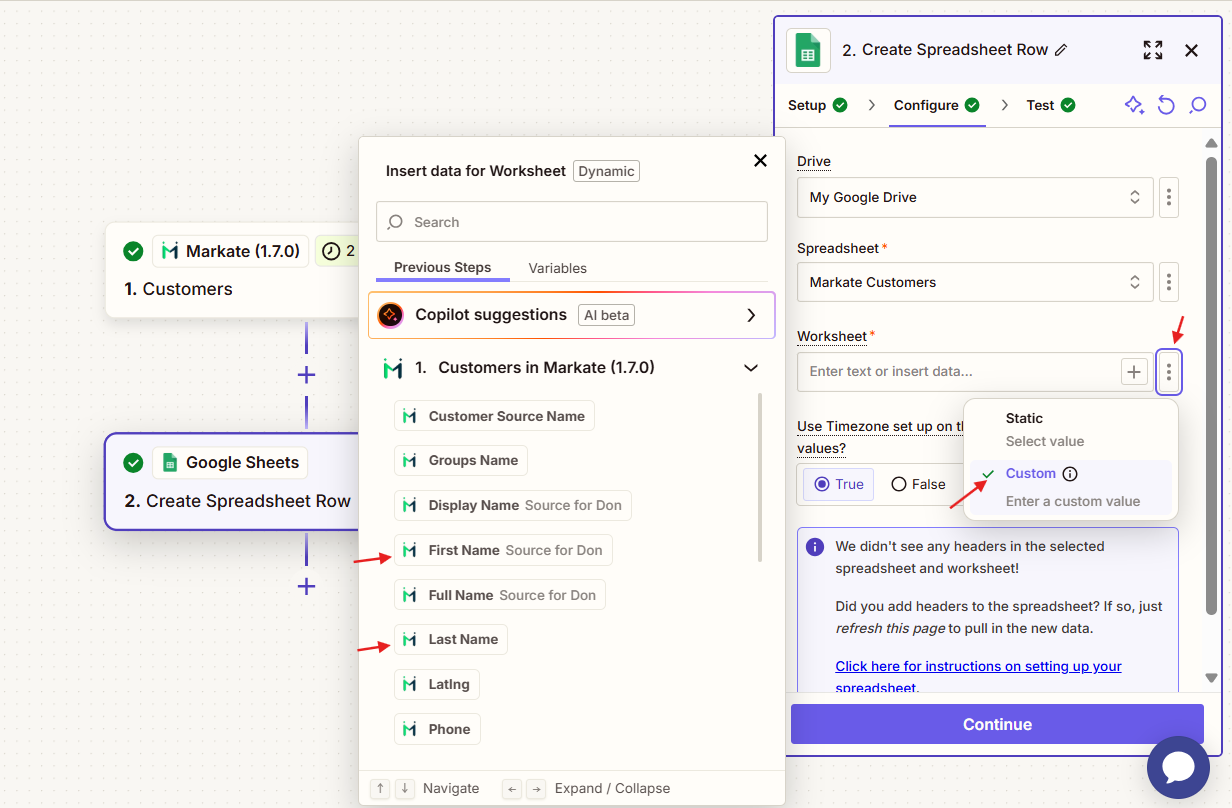This screenshot has height=808, width=1232.
Task: Click the clock badge on the Markate step
Action: [x=337, y=251]
